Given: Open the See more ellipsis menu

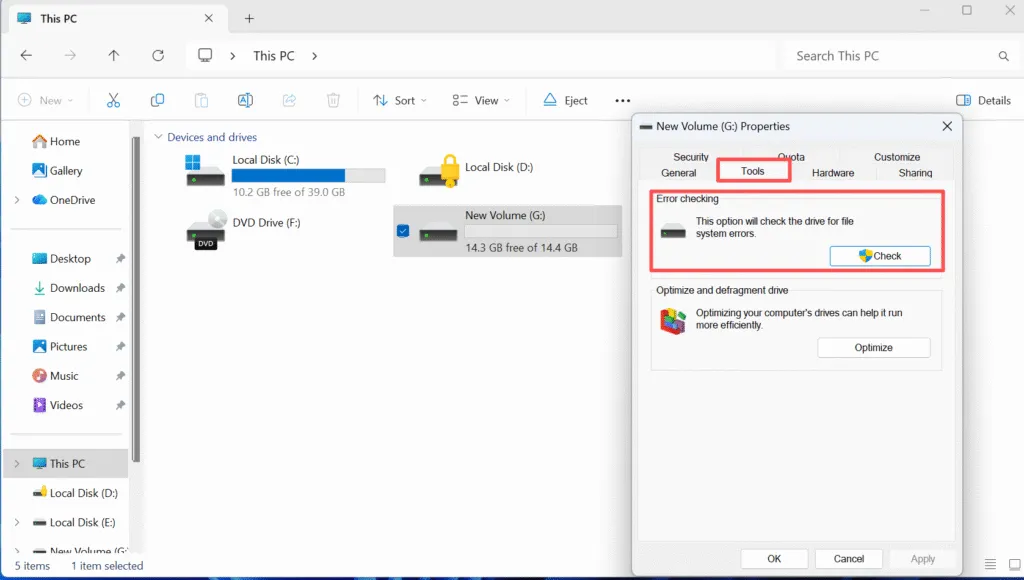Looking at the screenshot, I should 622,100.
